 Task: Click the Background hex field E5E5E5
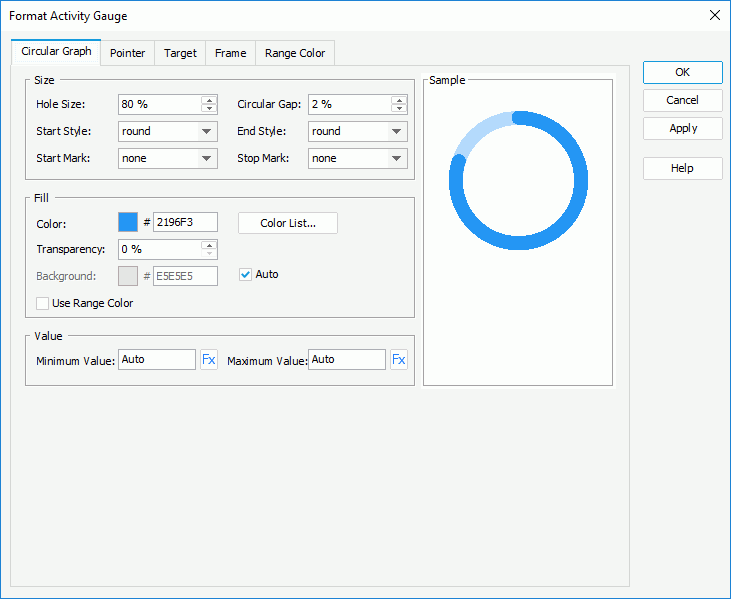[x=185, y=276]
